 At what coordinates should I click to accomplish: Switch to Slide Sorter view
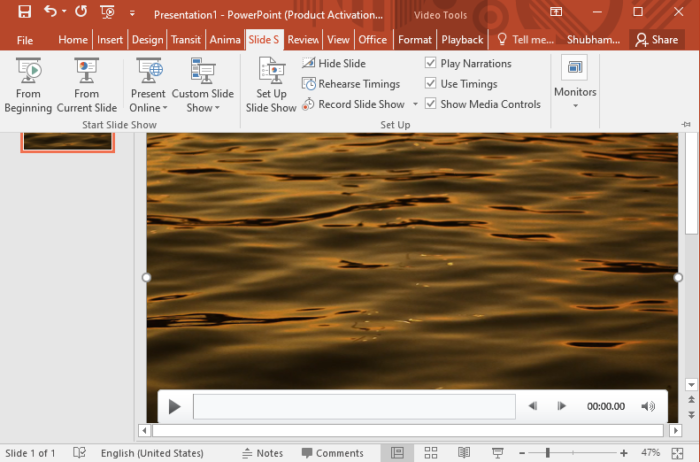(x=431, y=453)
